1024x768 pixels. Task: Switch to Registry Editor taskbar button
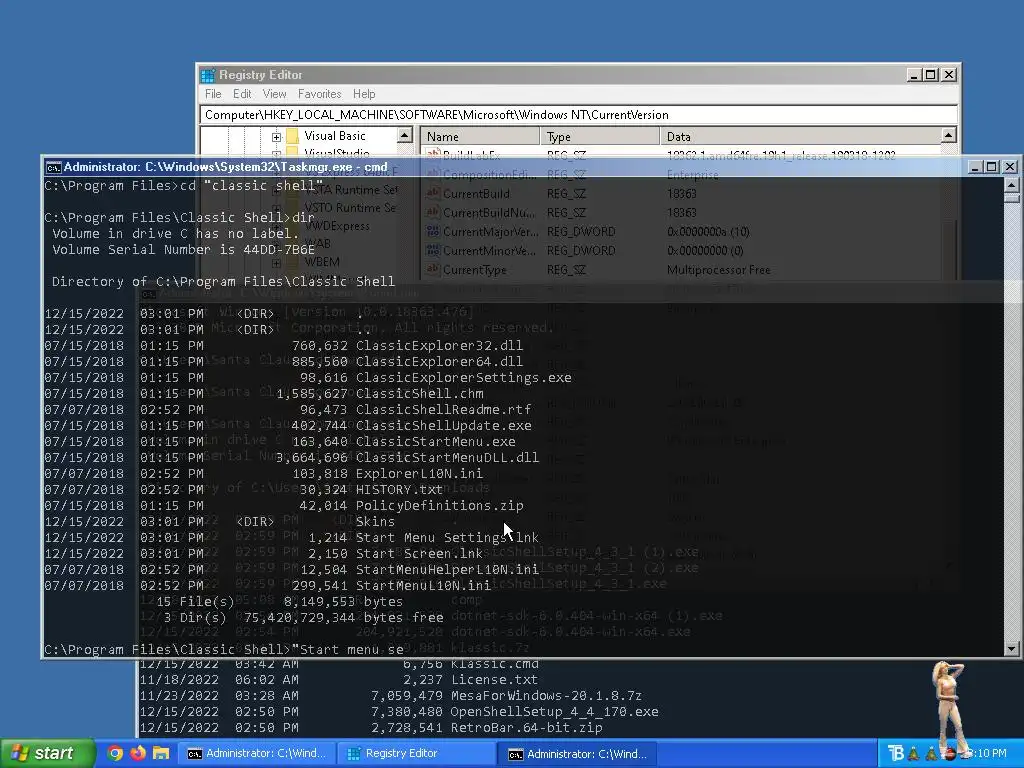[x=416, y=754]
